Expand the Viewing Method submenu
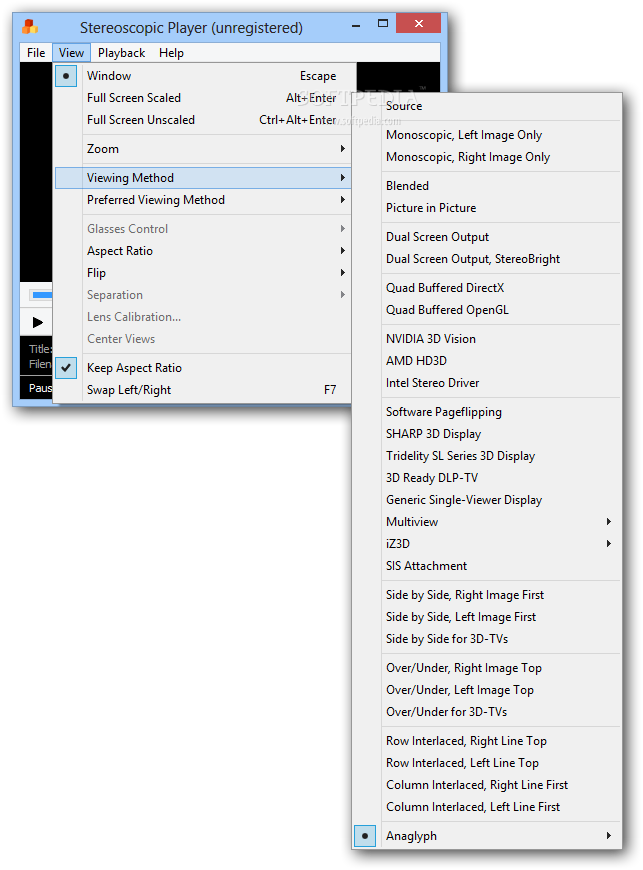 click(x=203, y=178)
